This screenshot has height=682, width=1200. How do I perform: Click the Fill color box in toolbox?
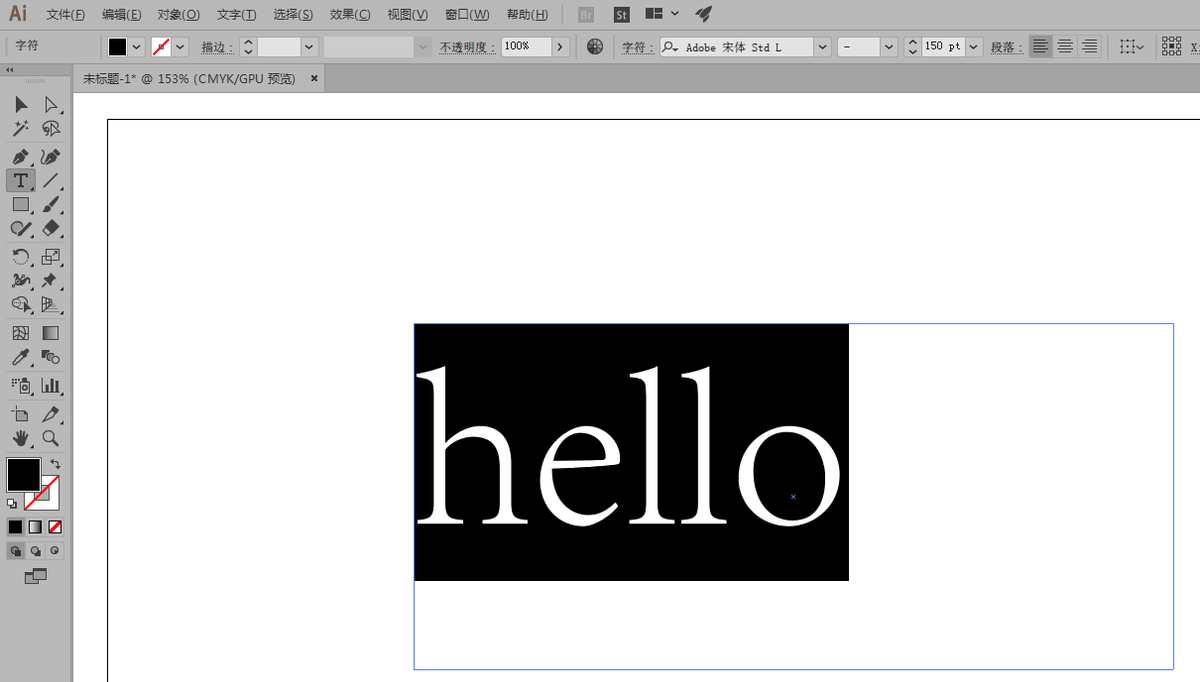tap(23, 474)
